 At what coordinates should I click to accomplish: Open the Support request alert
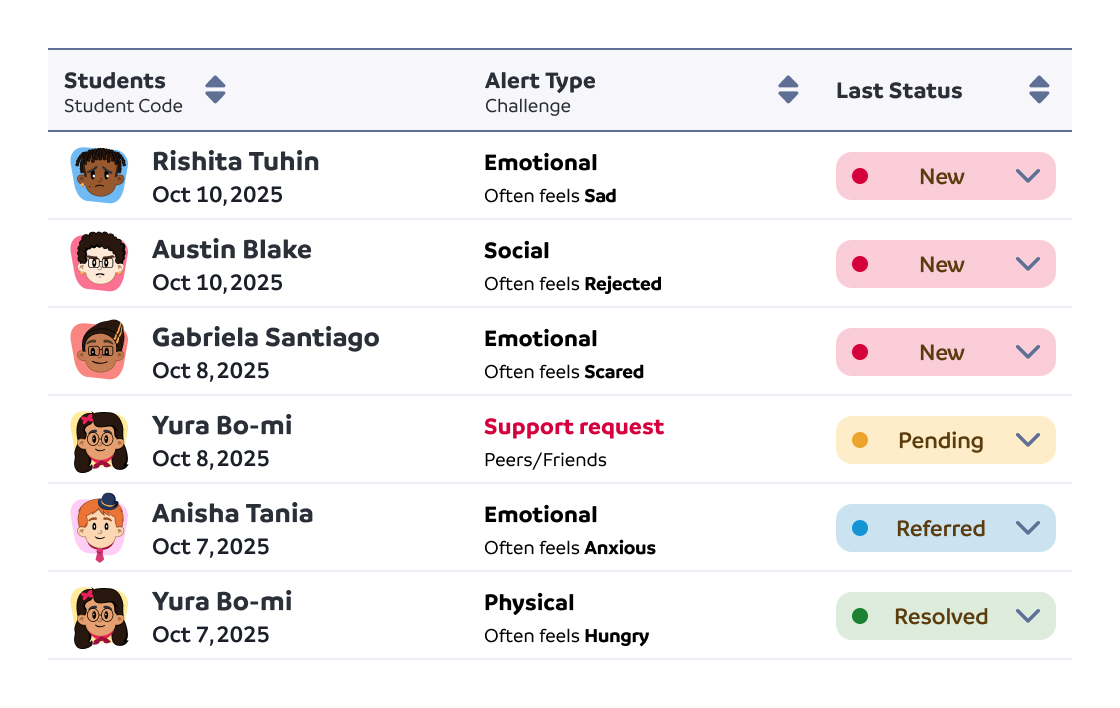click(x=573, y=427)
